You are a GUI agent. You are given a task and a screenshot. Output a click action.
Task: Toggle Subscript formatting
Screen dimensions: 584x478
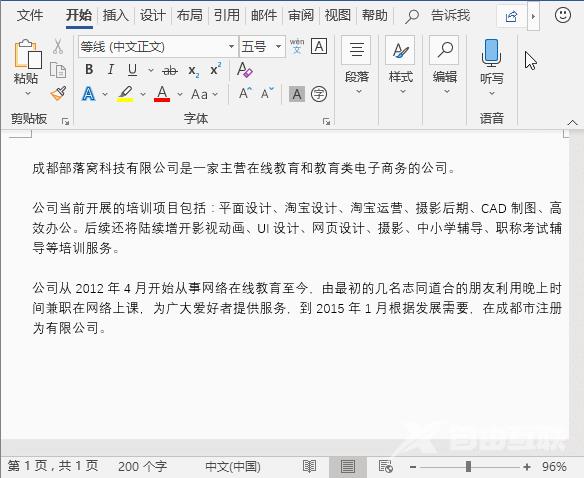pyautogui.click(x=194, y=70)
